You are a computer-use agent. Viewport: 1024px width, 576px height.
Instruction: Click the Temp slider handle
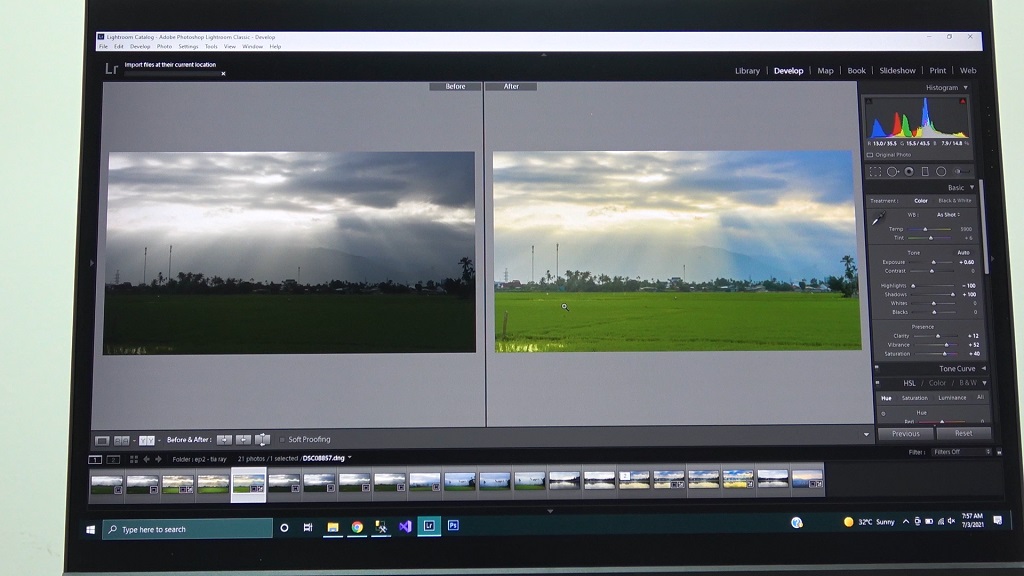click(x=925, y=229)
